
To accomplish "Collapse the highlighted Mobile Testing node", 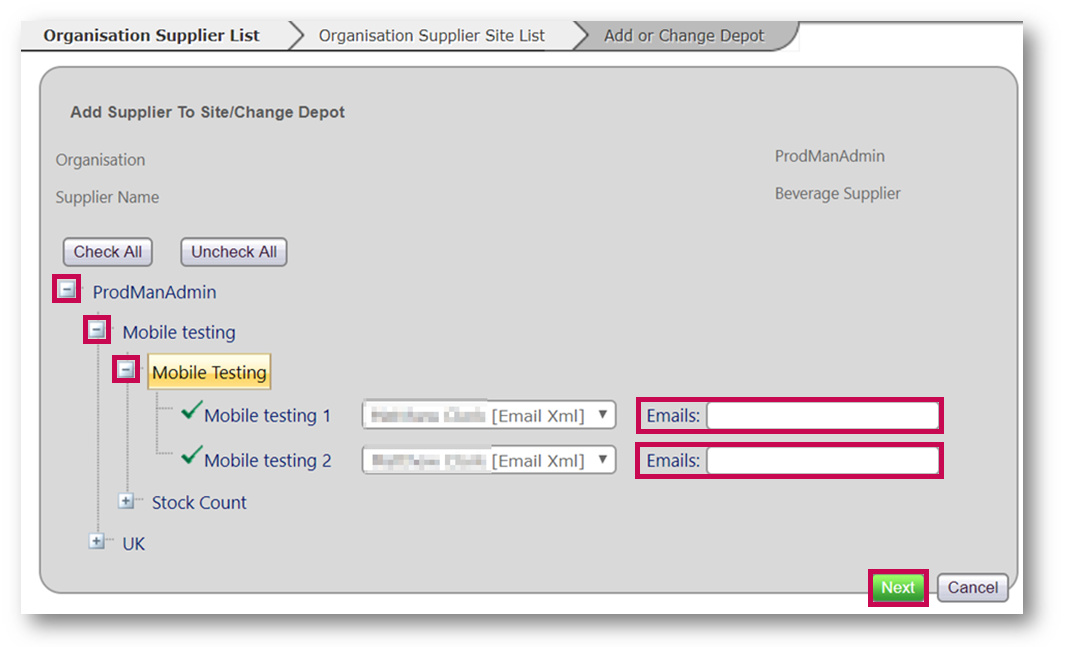I will click(x=126, y=371).
